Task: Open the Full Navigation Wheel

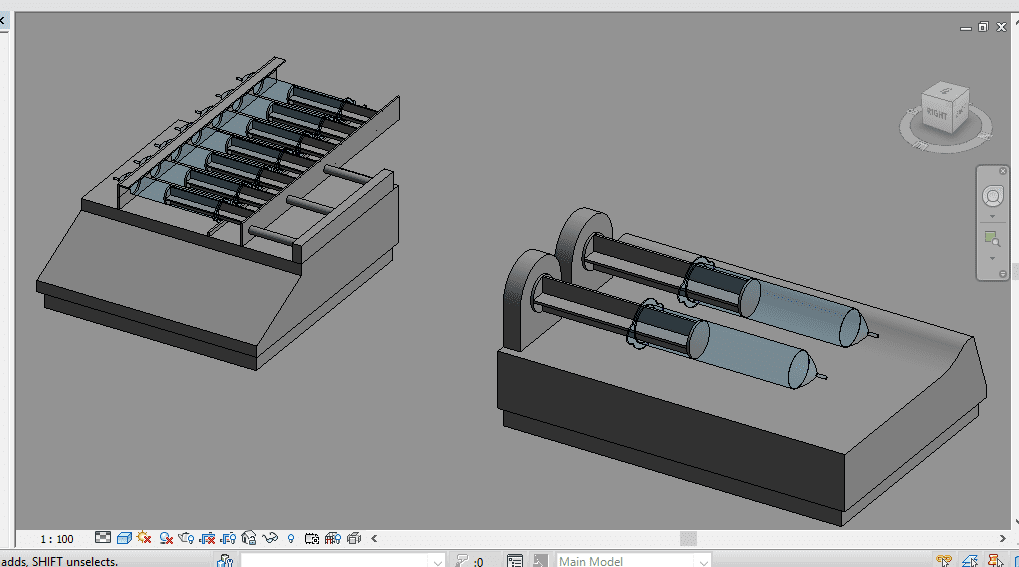Action: 992,196
